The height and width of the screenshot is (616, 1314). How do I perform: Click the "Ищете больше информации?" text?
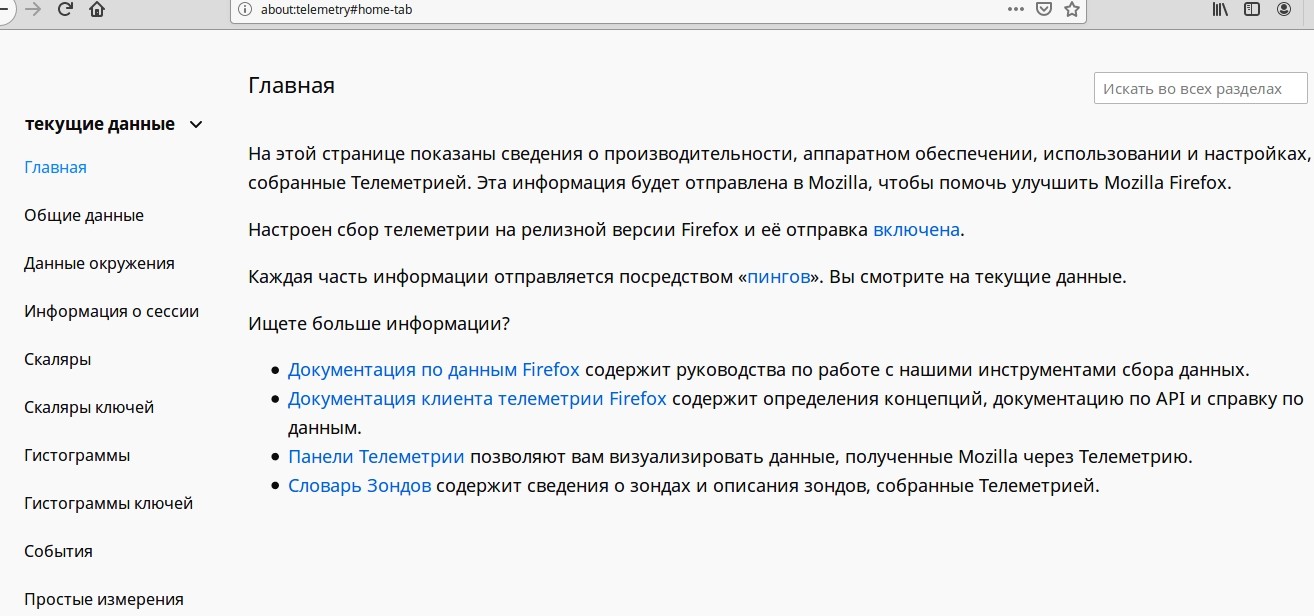point(379,324)
